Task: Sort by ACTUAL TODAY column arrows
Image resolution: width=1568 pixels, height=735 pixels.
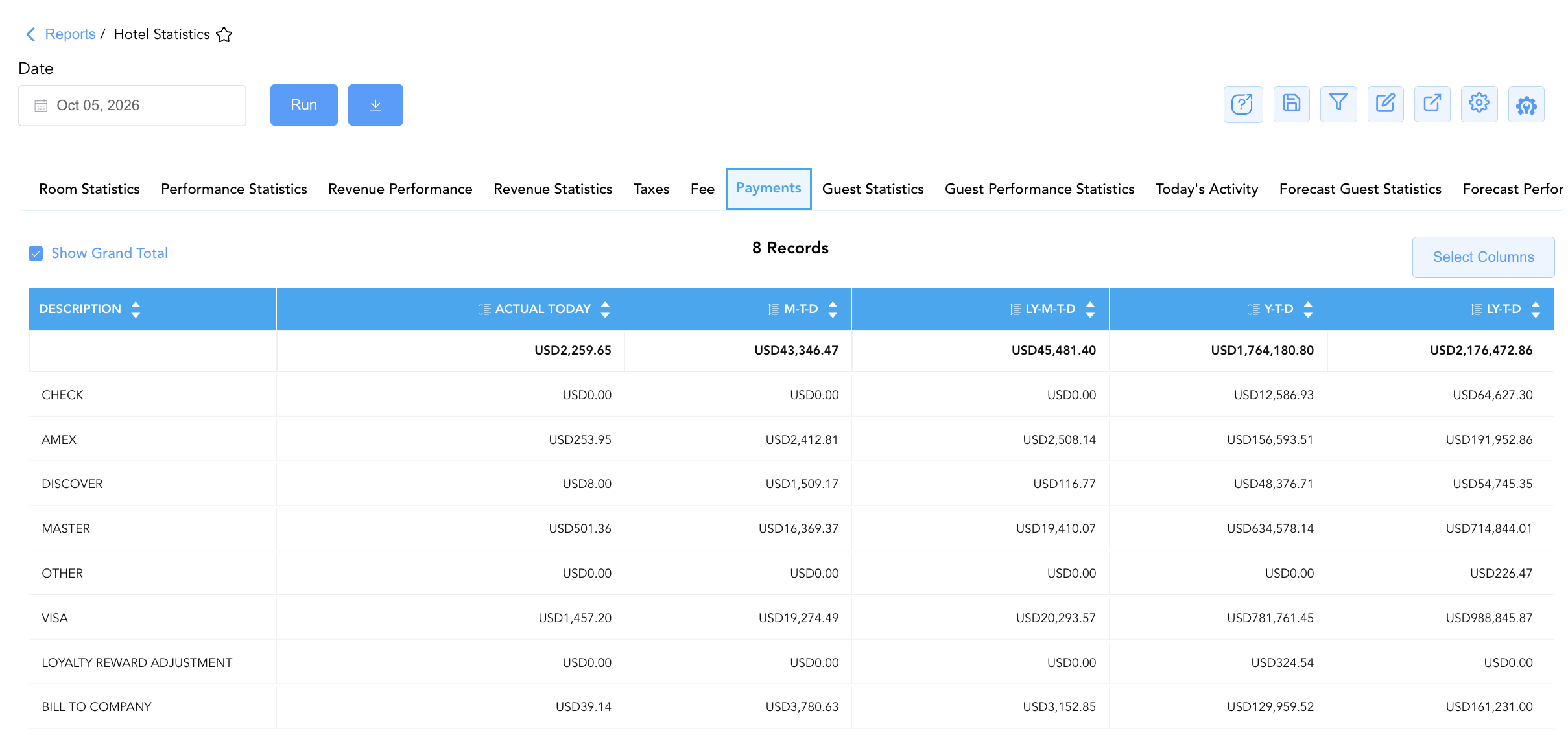Action: coord(605,309)
